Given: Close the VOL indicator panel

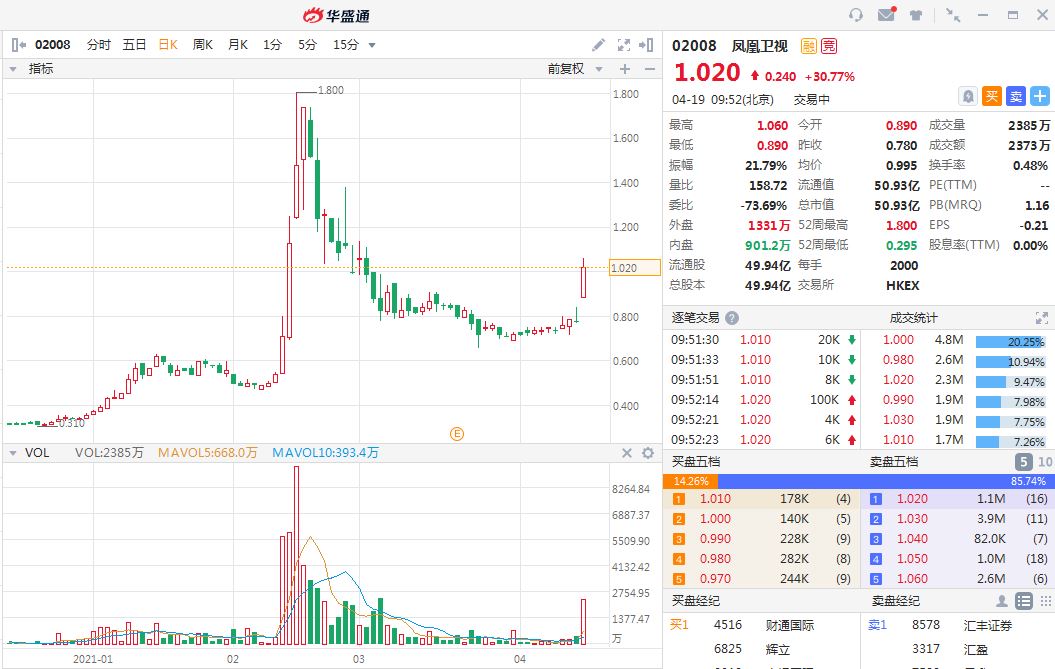Looking at the screenshot, I should pyautogui.click(x=627, y=453).
